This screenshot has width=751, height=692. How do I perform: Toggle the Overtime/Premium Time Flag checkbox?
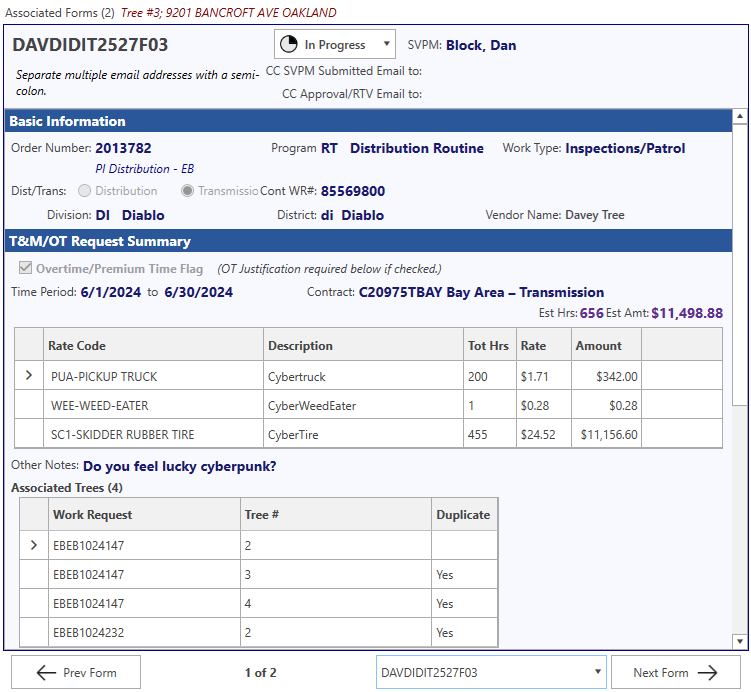24,269
